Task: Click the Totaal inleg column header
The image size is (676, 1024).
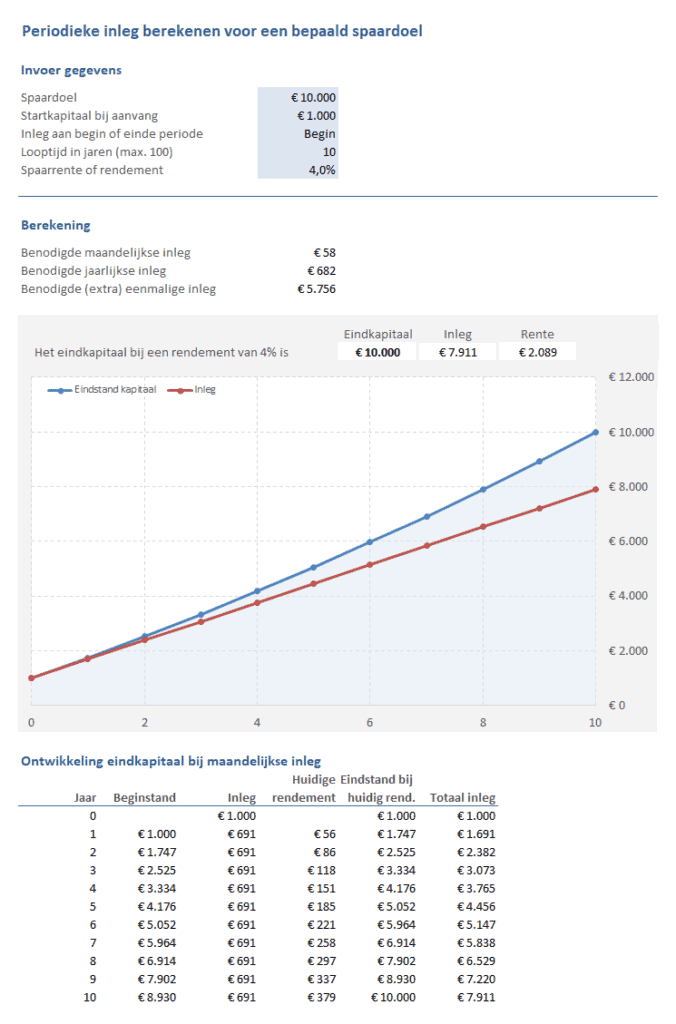Action: tap(463, 798)
